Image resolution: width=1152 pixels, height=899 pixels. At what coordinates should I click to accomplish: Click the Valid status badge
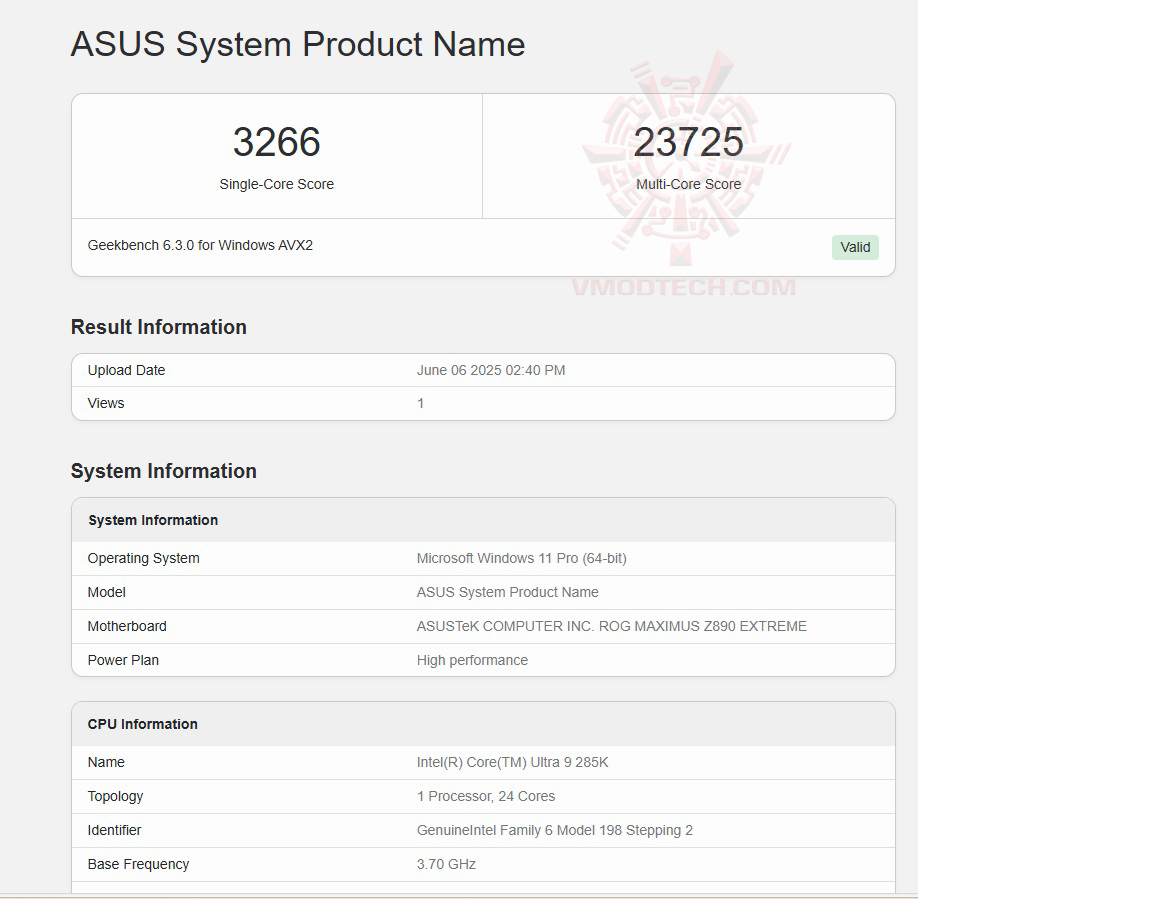pyautogui.click(x=854, y=248)
